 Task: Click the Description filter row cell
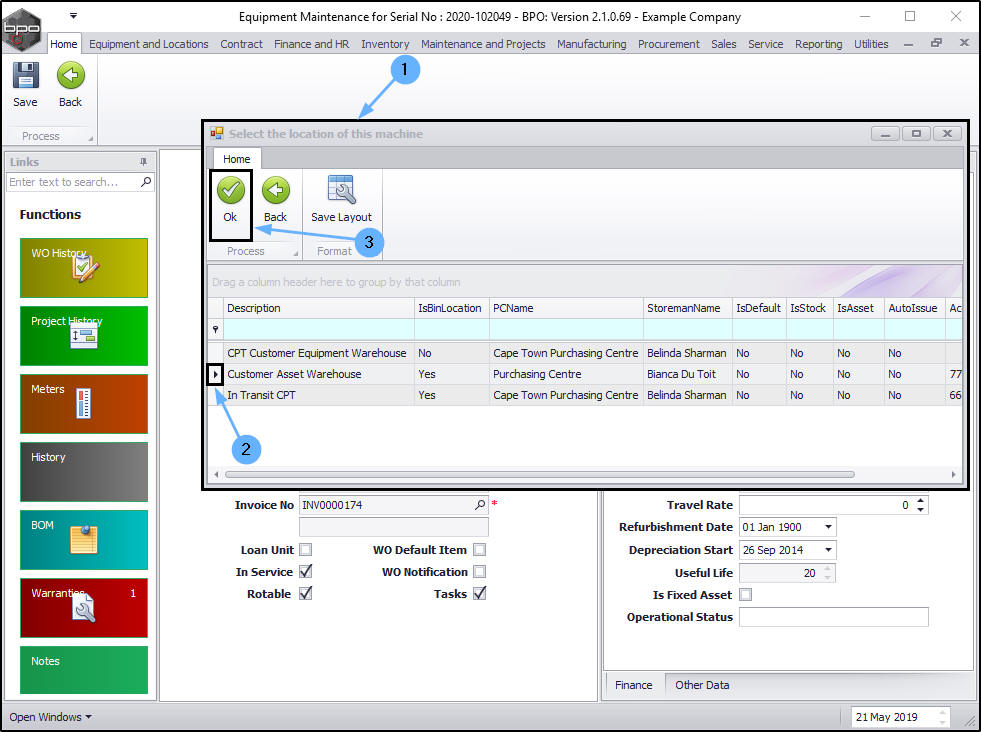318,329
